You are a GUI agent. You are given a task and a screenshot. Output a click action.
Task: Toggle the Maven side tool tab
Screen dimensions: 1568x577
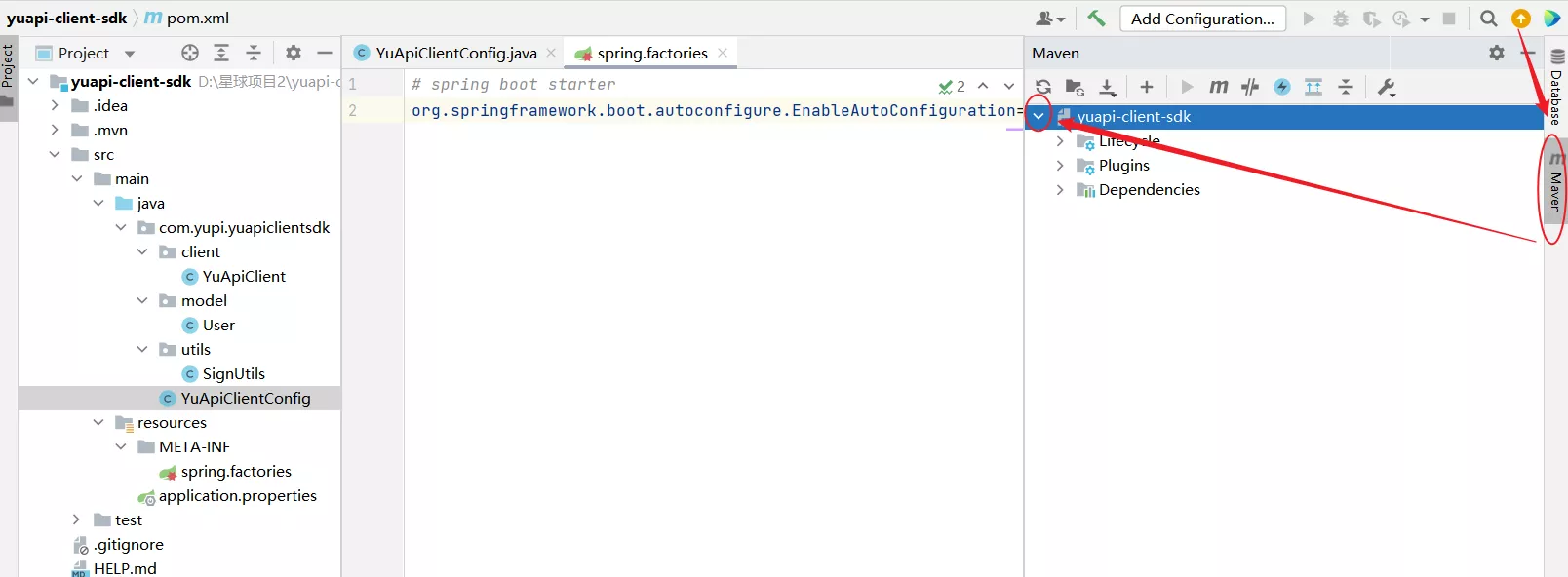tap(1556, 183)
